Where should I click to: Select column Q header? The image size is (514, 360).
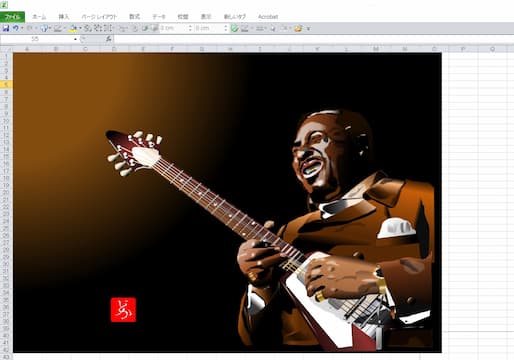(492, 49)
